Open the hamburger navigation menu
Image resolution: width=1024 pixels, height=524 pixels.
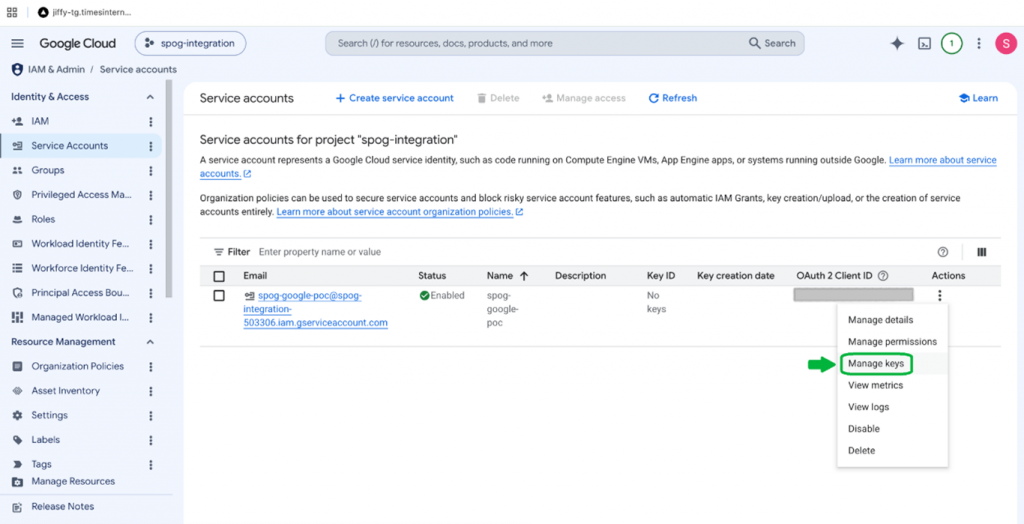[x=18, y=44]
